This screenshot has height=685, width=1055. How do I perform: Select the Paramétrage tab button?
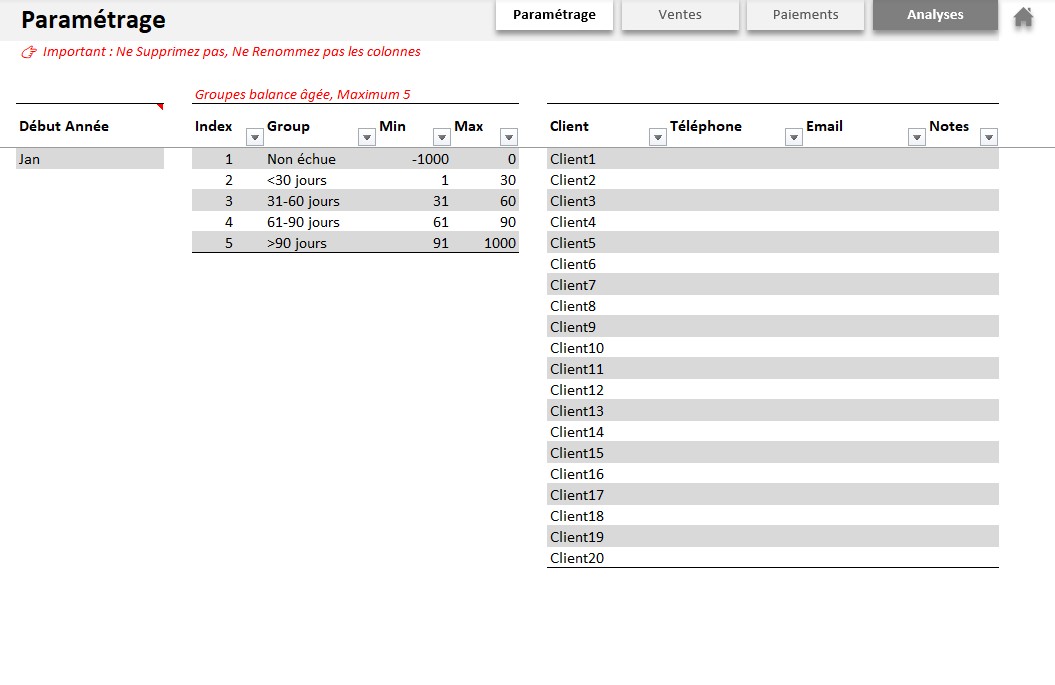click(x=554, y=15)
